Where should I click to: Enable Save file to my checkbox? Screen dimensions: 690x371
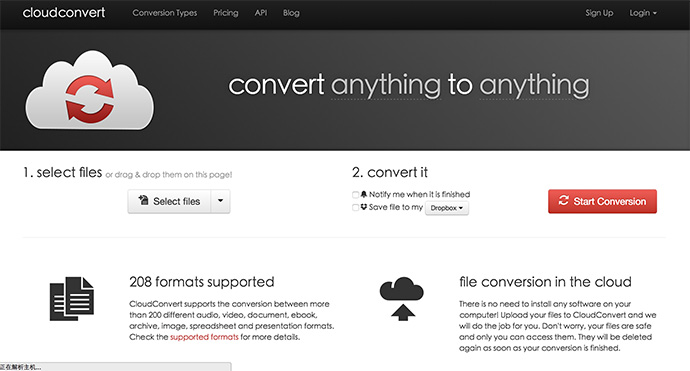355,207
